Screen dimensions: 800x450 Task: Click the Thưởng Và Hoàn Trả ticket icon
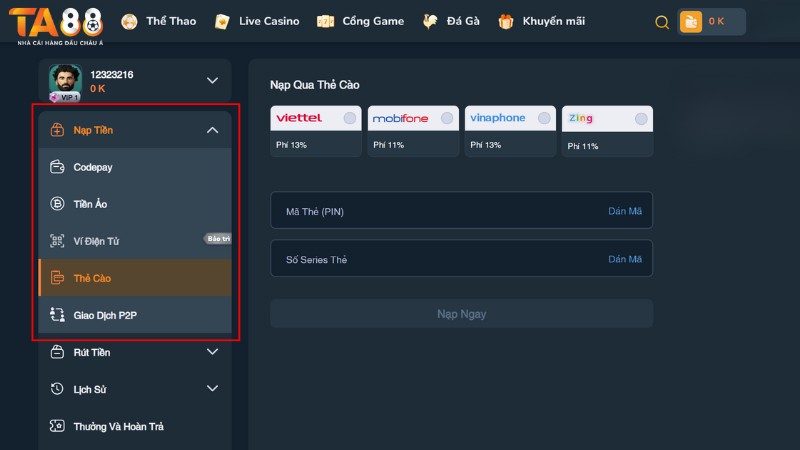click(57, 426)
